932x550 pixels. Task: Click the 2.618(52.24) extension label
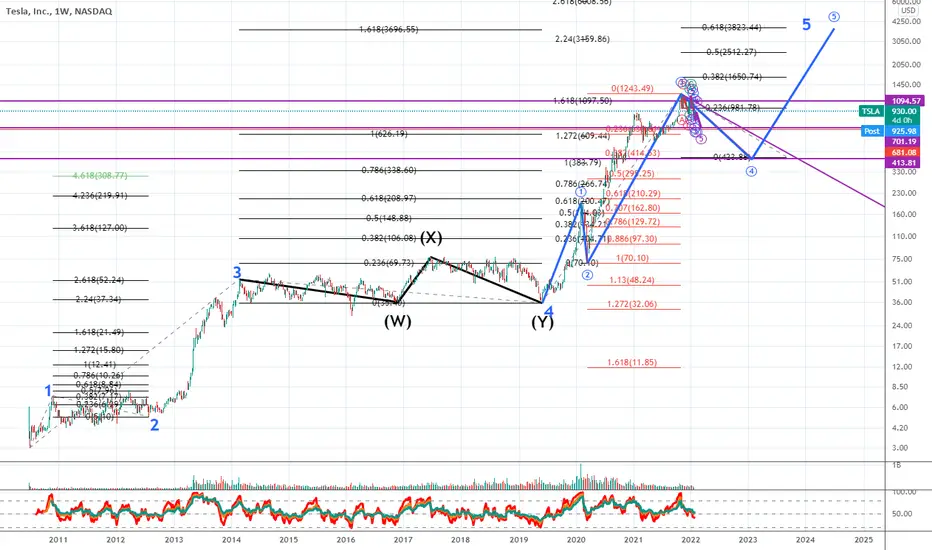[x=99, y=280]
